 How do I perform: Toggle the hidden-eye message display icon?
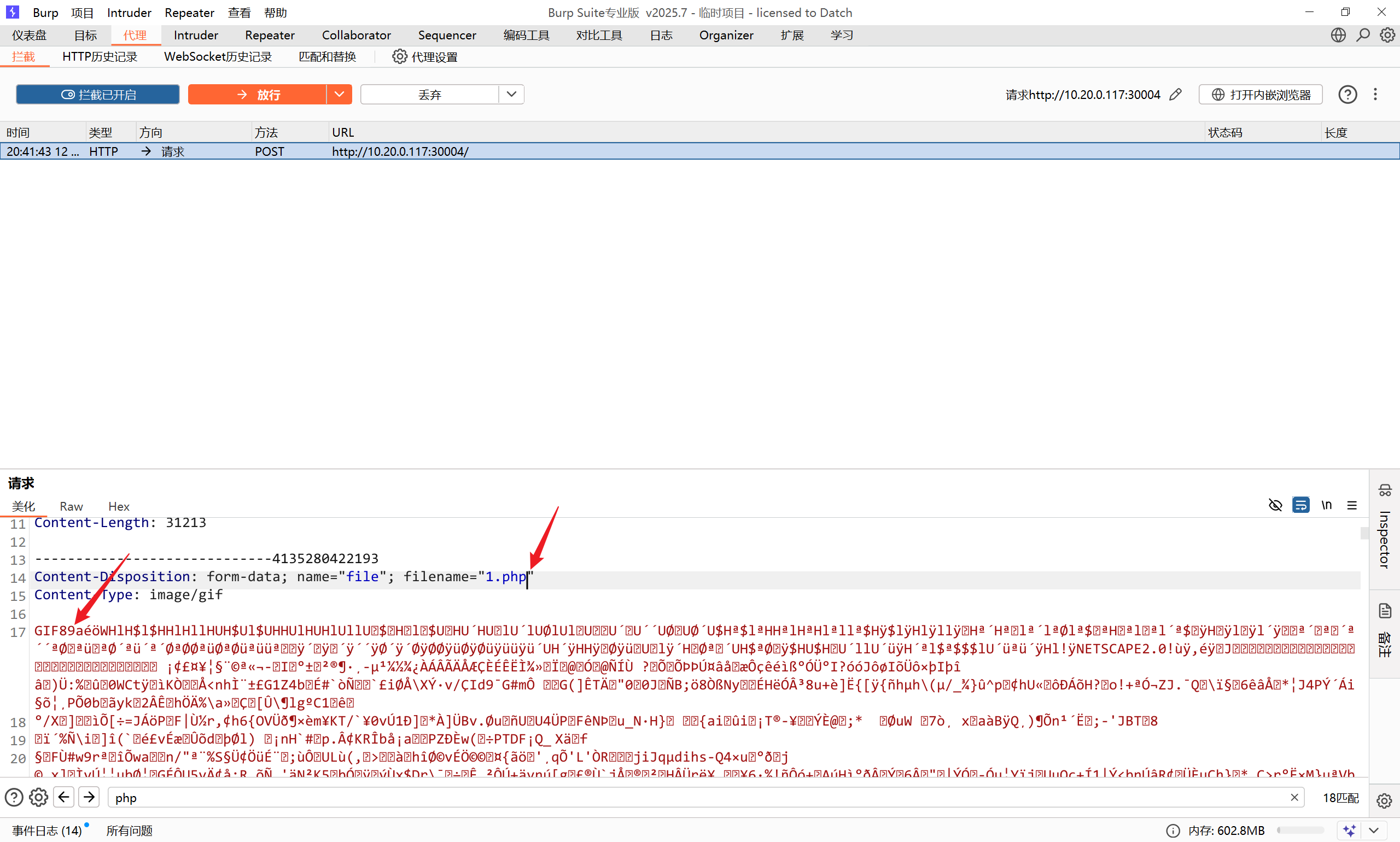[1275, 505]
